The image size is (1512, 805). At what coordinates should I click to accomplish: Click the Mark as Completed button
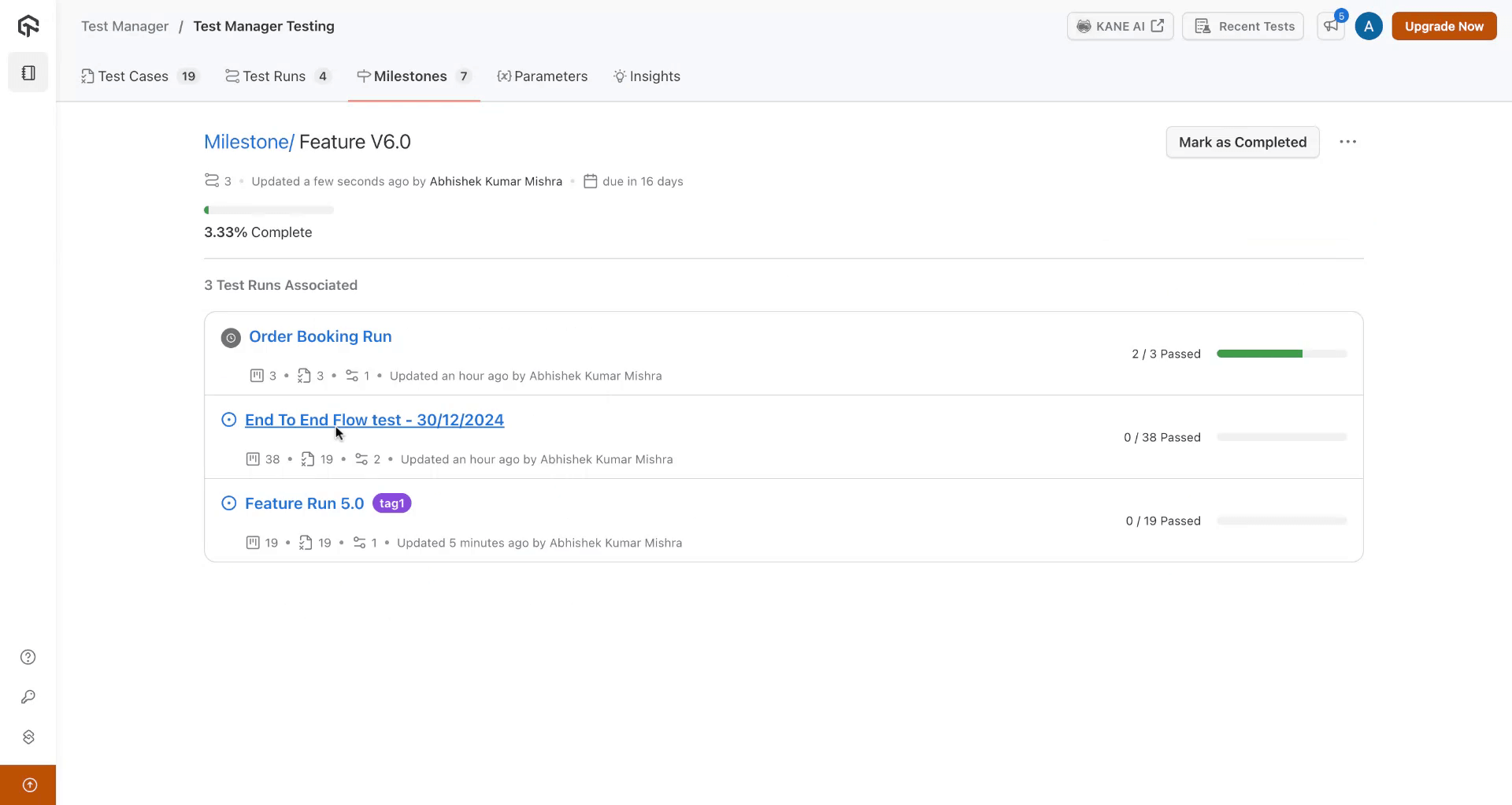click(x=1242, y=143)
